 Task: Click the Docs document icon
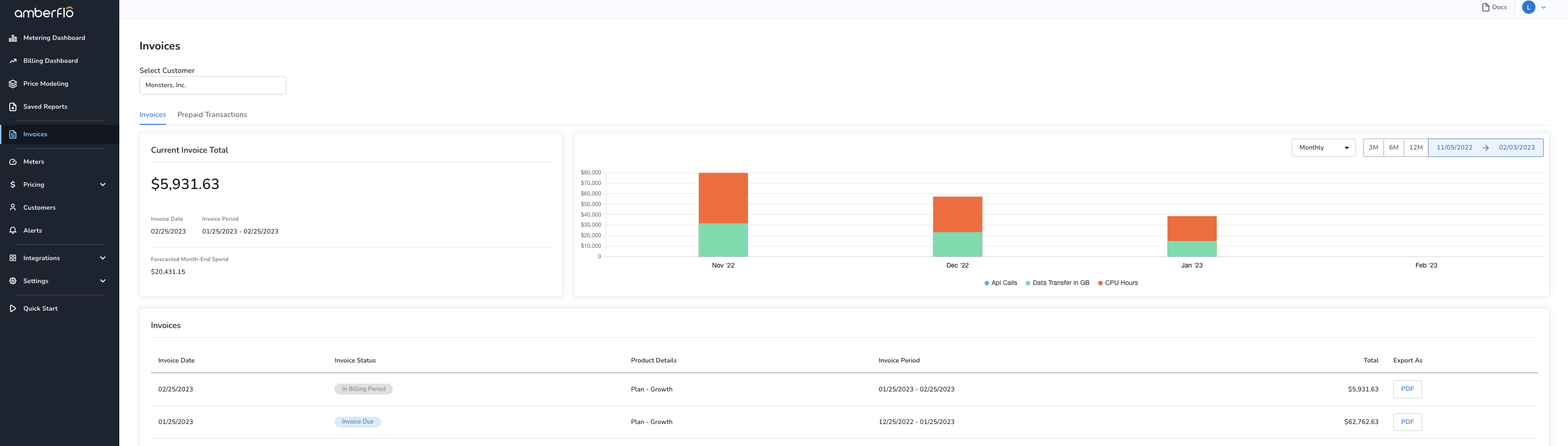(x=1486, y=7)
